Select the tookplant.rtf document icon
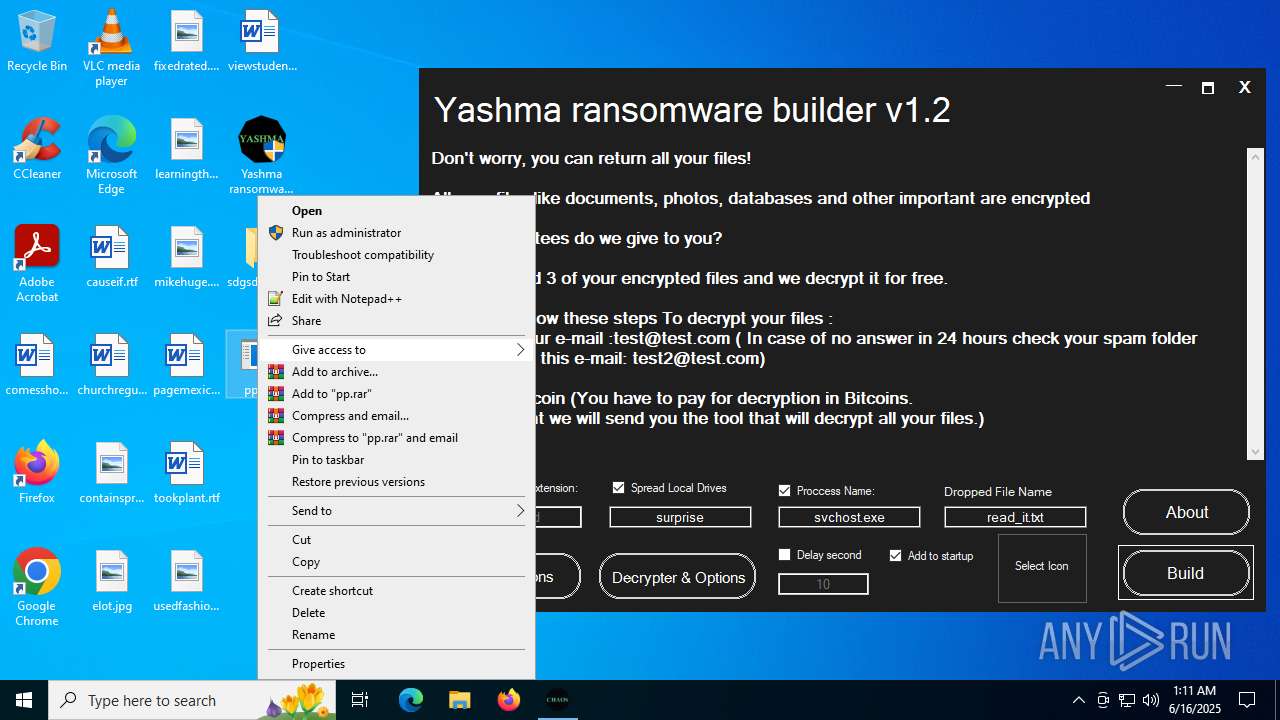The height and width of the screenshot is (720, 1280). 186,473
